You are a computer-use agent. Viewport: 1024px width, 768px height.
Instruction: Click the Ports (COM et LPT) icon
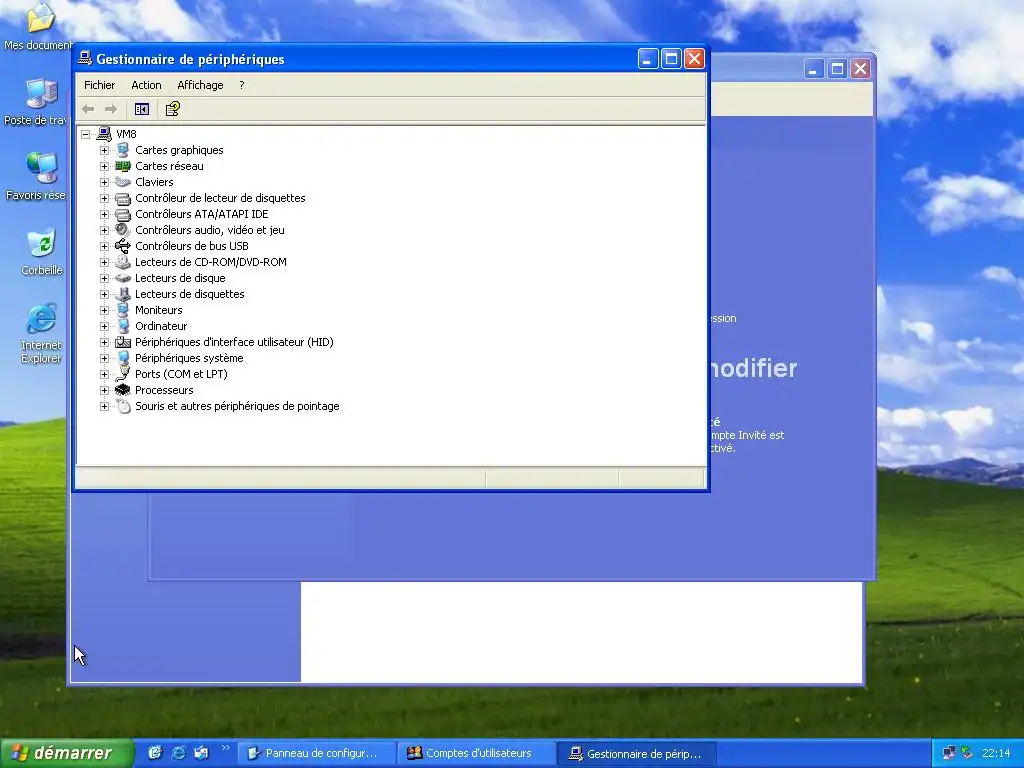tap(123, 374)
